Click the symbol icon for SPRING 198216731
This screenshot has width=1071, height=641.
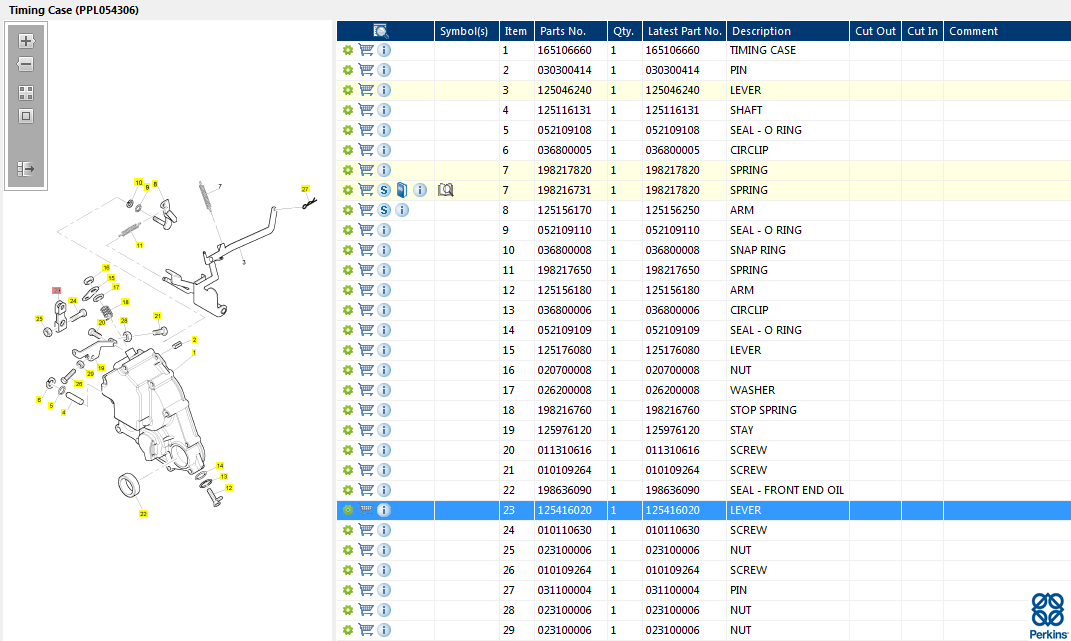(446, 190)
